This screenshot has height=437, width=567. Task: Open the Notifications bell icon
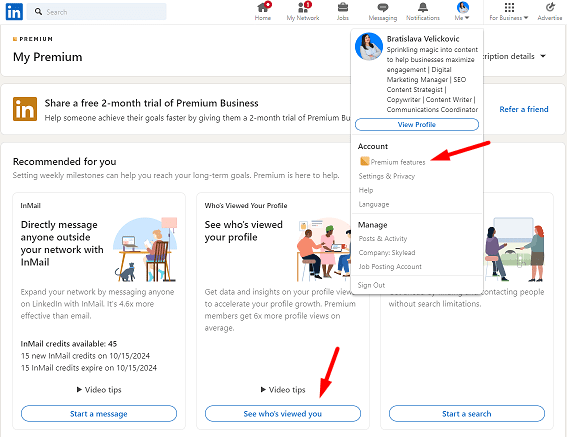click(x=423, y=11)
